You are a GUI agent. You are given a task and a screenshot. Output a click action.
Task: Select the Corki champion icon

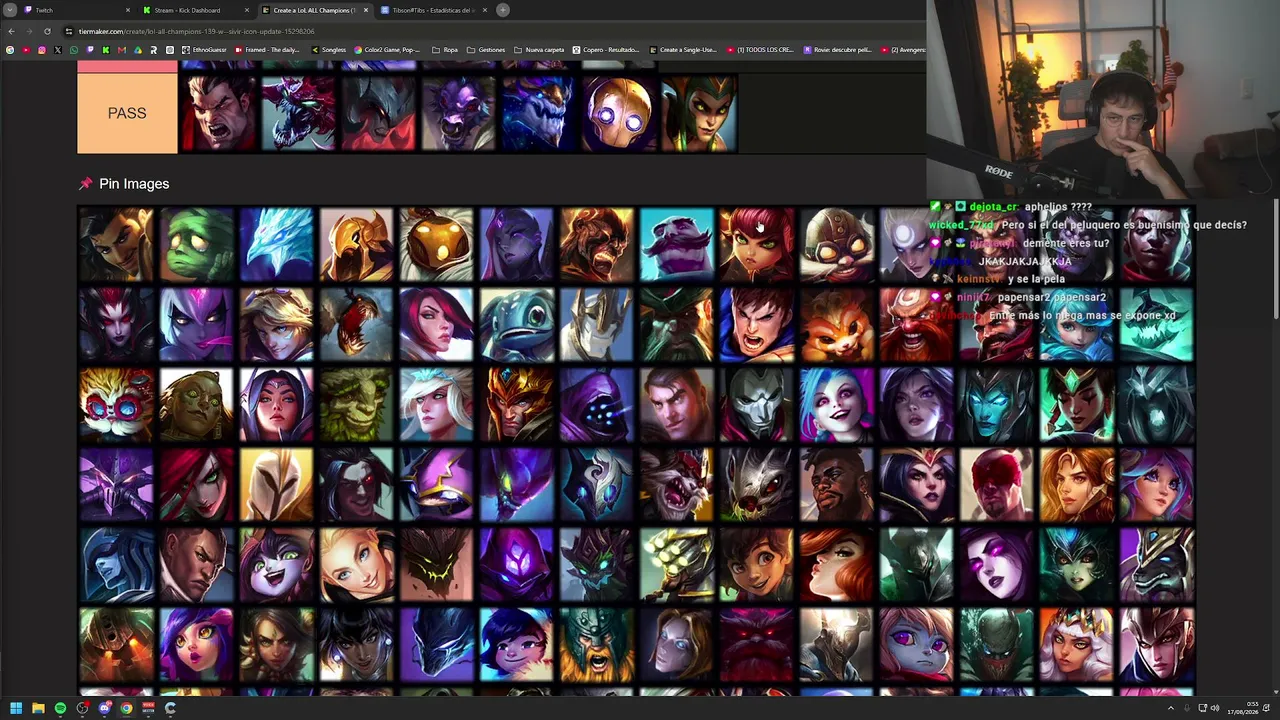click(x=837, y=244)
